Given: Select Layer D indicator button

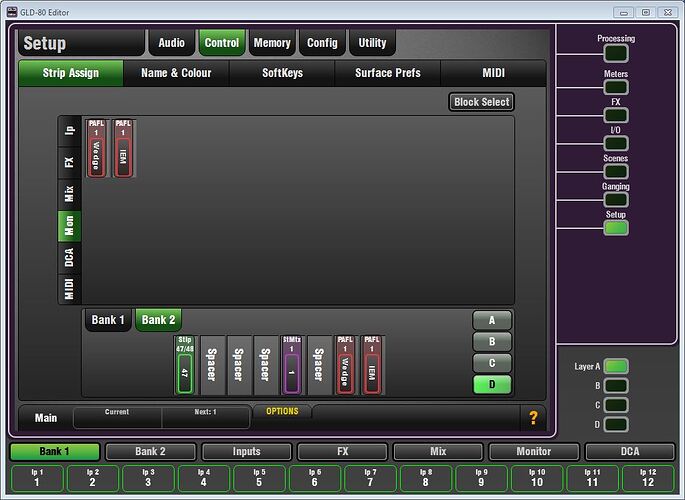Looking at the screenshot, I should tap(616, 424).
